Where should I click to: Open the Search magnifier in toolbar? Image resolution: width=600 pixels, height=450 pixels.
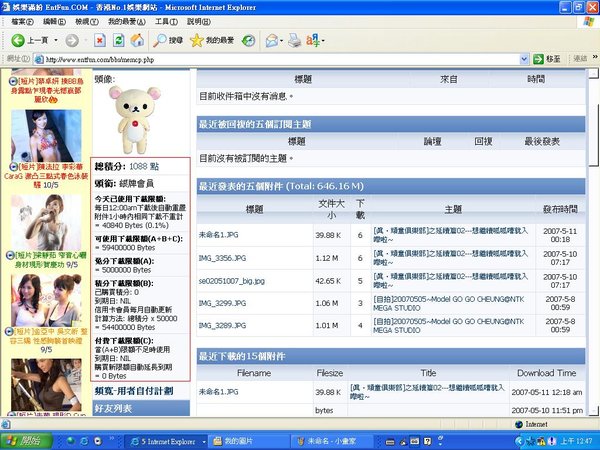coord(160,40)
